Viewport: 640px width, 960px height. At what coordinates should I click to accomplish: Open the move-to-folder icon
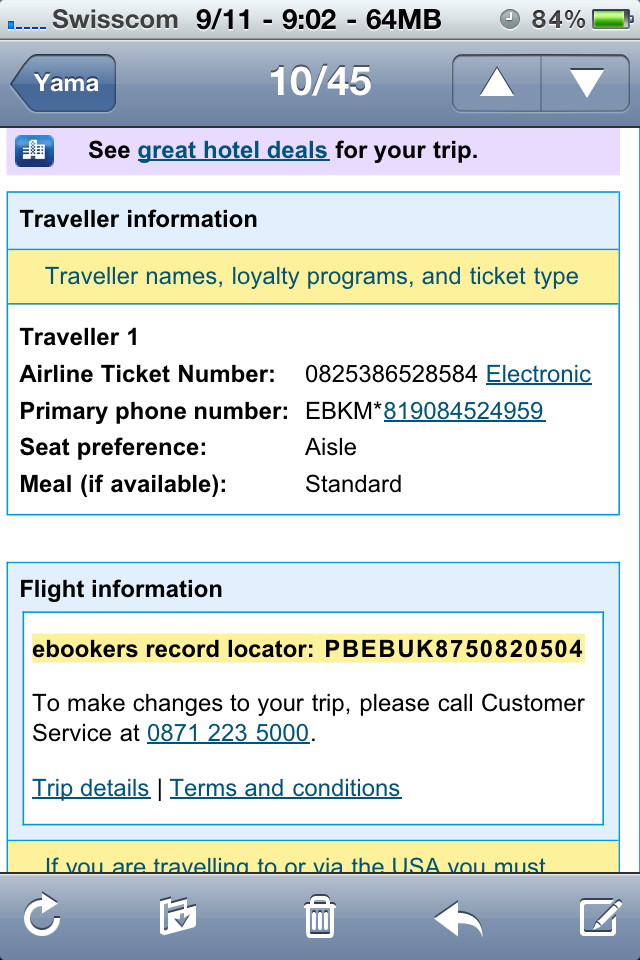pos(178,916)
